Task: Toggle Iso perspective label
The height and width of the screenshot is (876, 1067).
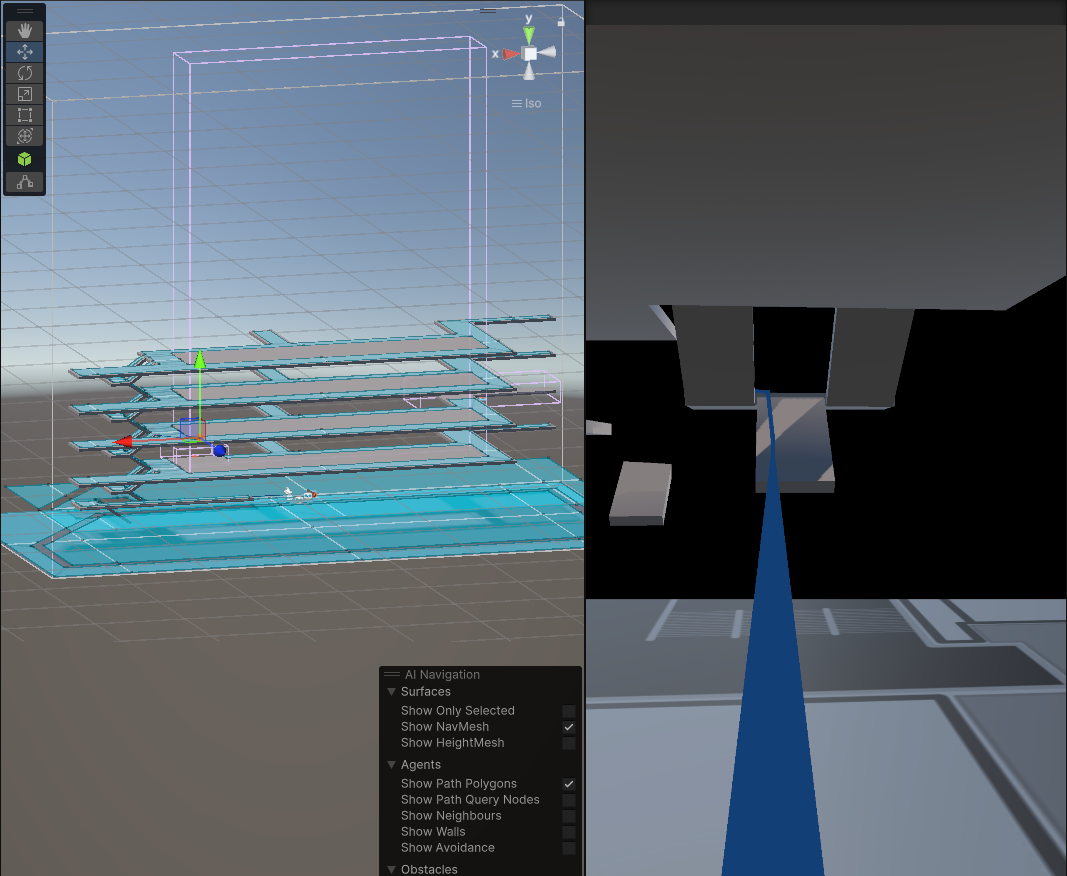Action: tap(527, 103)
